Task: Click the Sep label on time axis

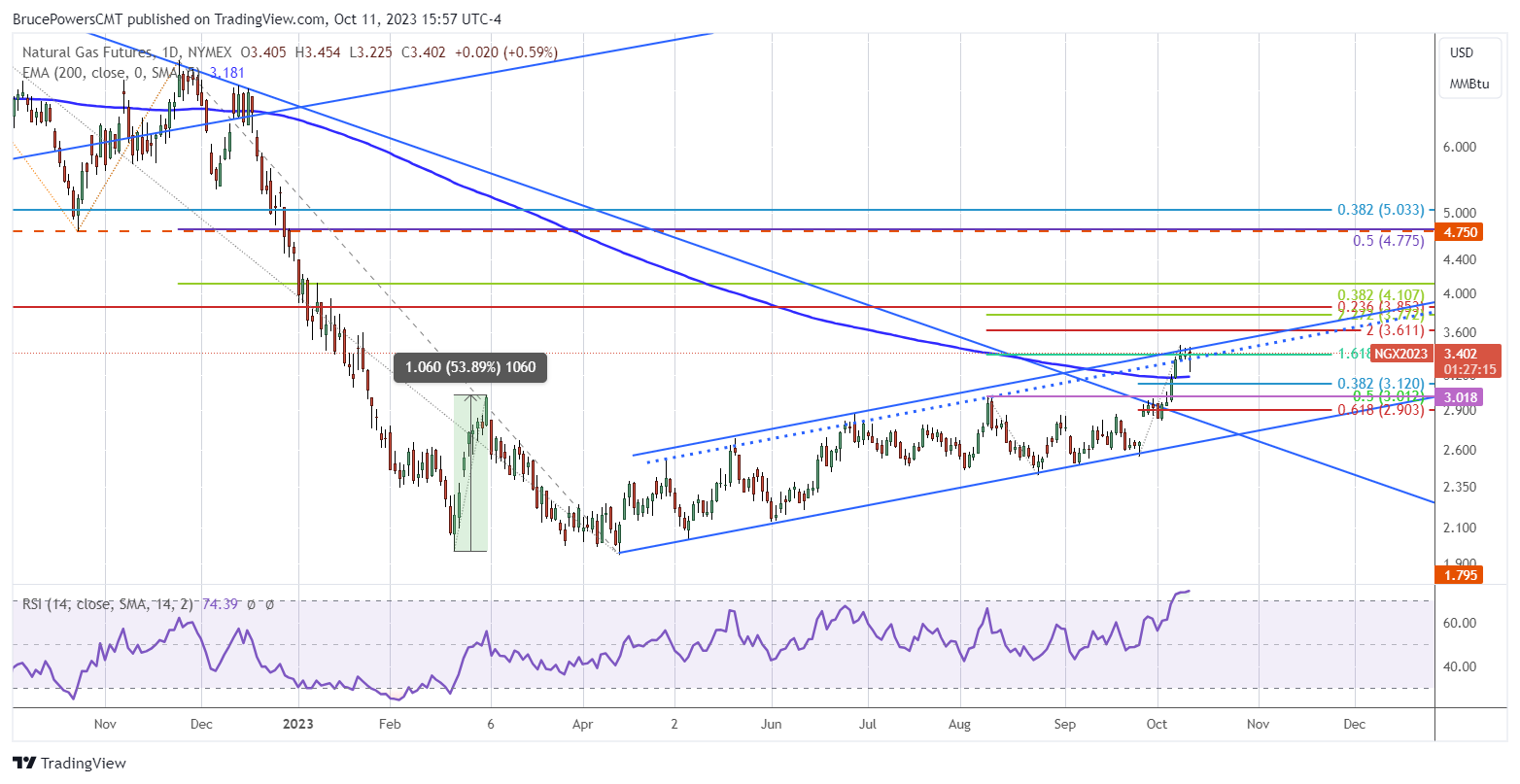Action: tap(1064, 724)
